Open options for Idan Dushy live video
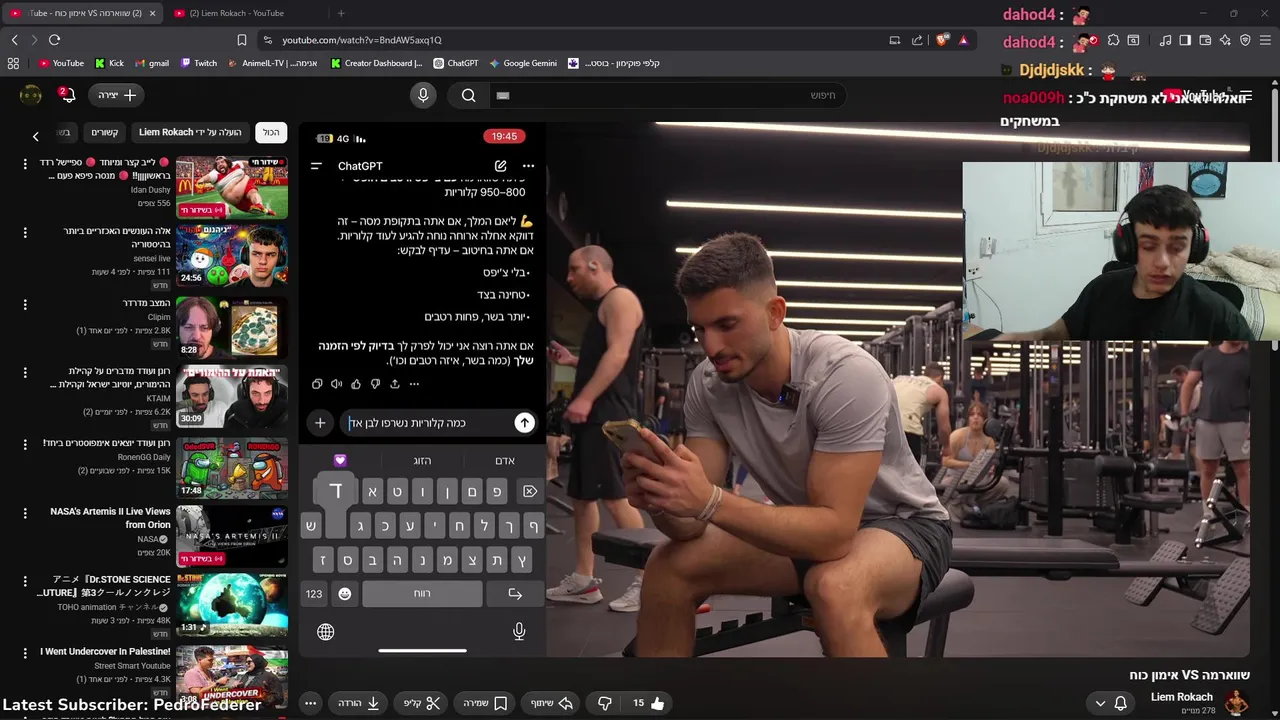Image resolution: width=1280 pixels, height=720 pixels. point(25,163)
